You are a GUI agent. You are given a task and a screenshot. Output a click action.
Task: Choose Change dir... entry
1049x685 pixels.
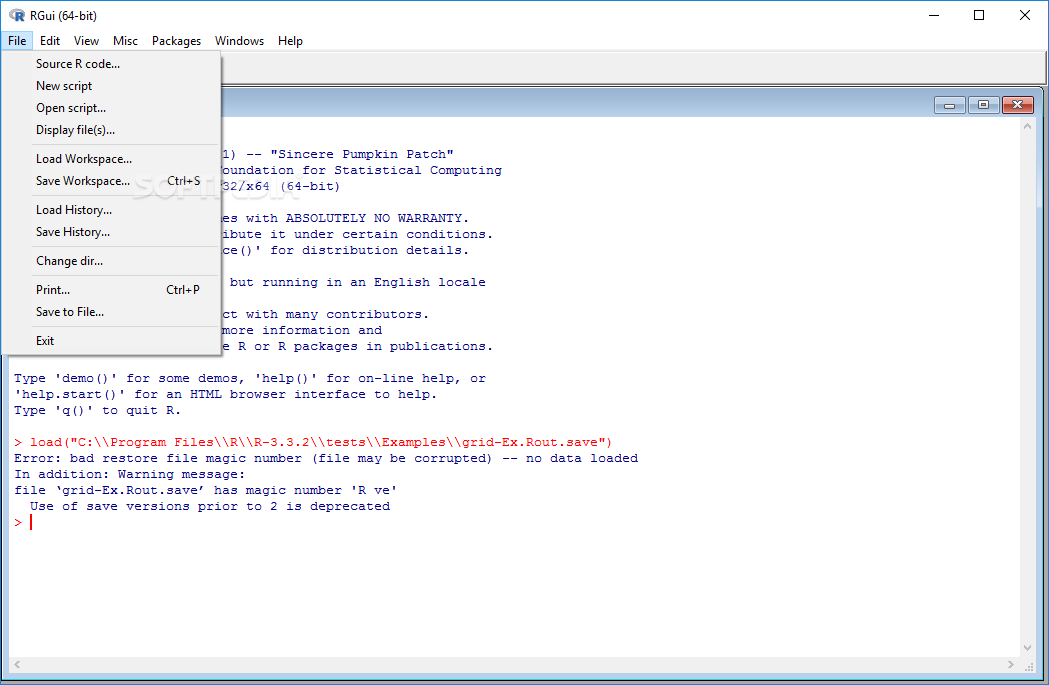point(111,261)
